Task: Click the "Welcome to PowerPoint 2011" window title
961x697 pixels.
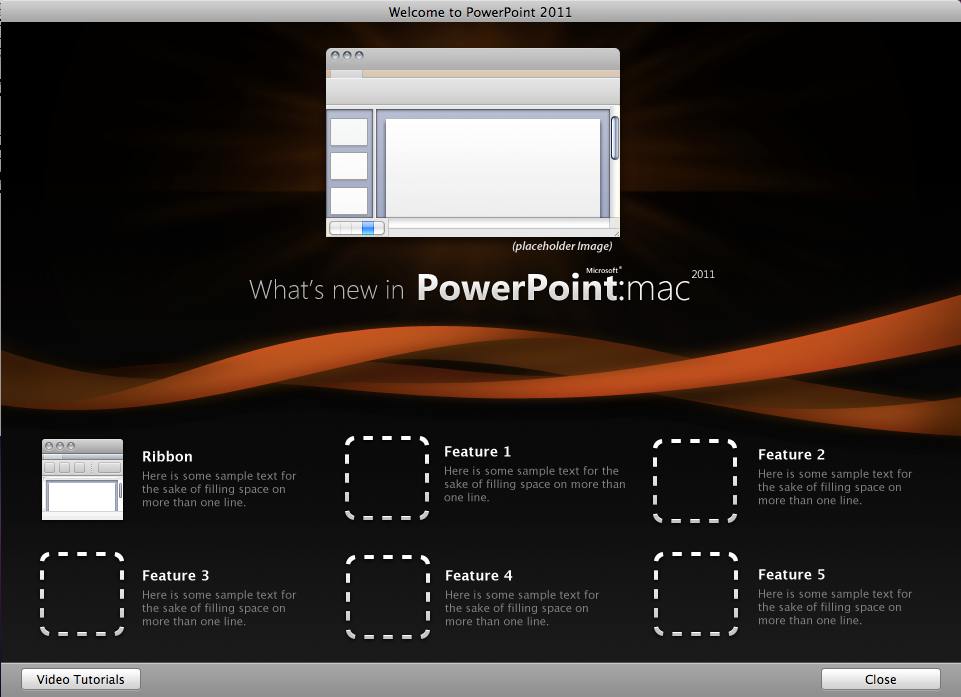Action: click(480, 12)
